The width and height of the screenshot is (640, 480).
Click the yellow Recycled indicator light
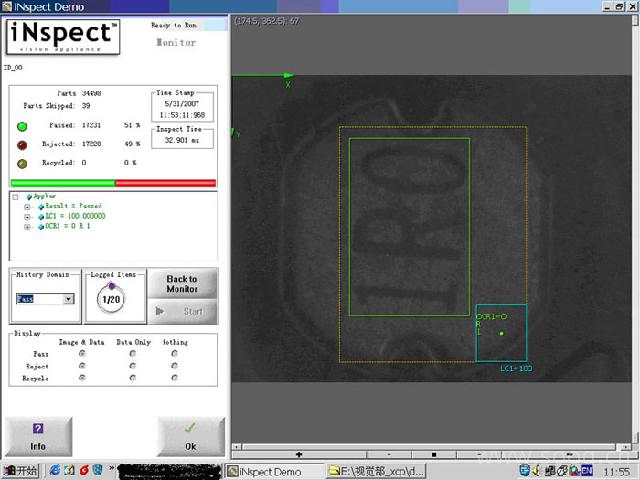(x=21, y=162)
